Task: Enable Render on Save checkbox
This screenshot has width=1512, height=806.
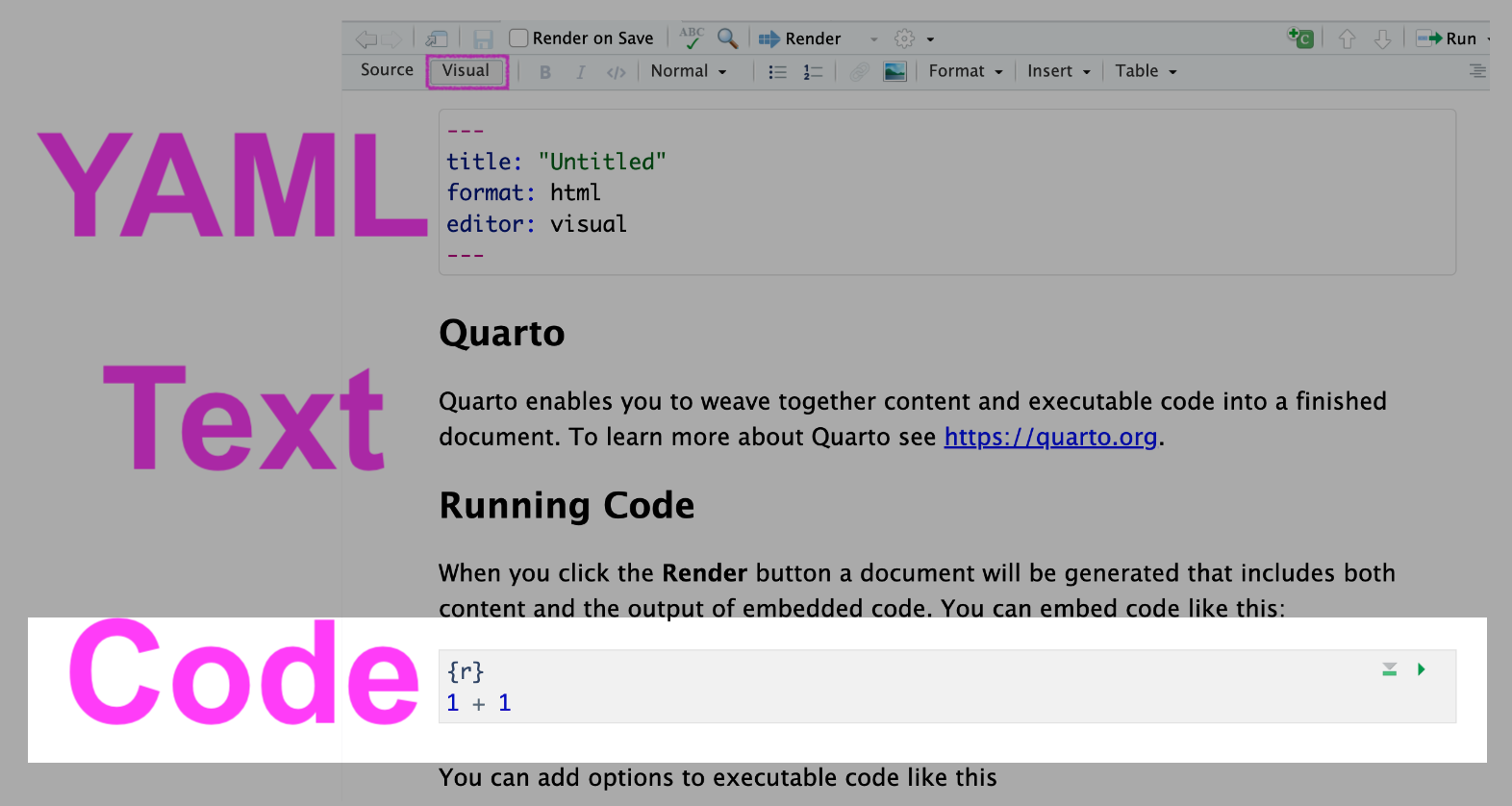Action: [x=518, y=38]
